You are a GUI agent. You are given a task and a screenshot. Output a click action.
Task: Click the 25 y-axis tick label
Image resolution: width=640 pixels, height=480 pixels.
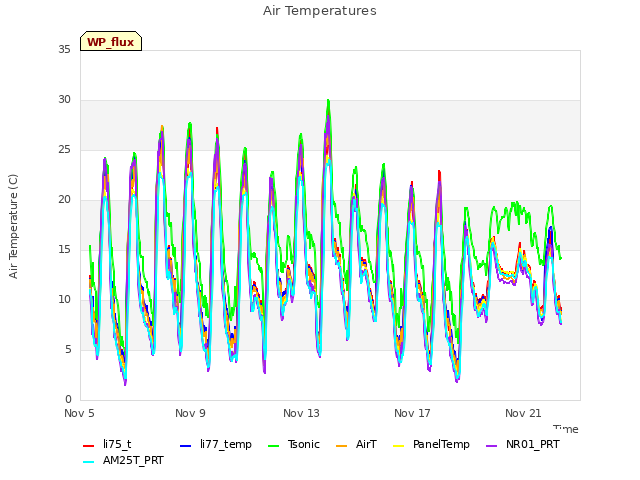pyautogui.click(x=64, y=150)
